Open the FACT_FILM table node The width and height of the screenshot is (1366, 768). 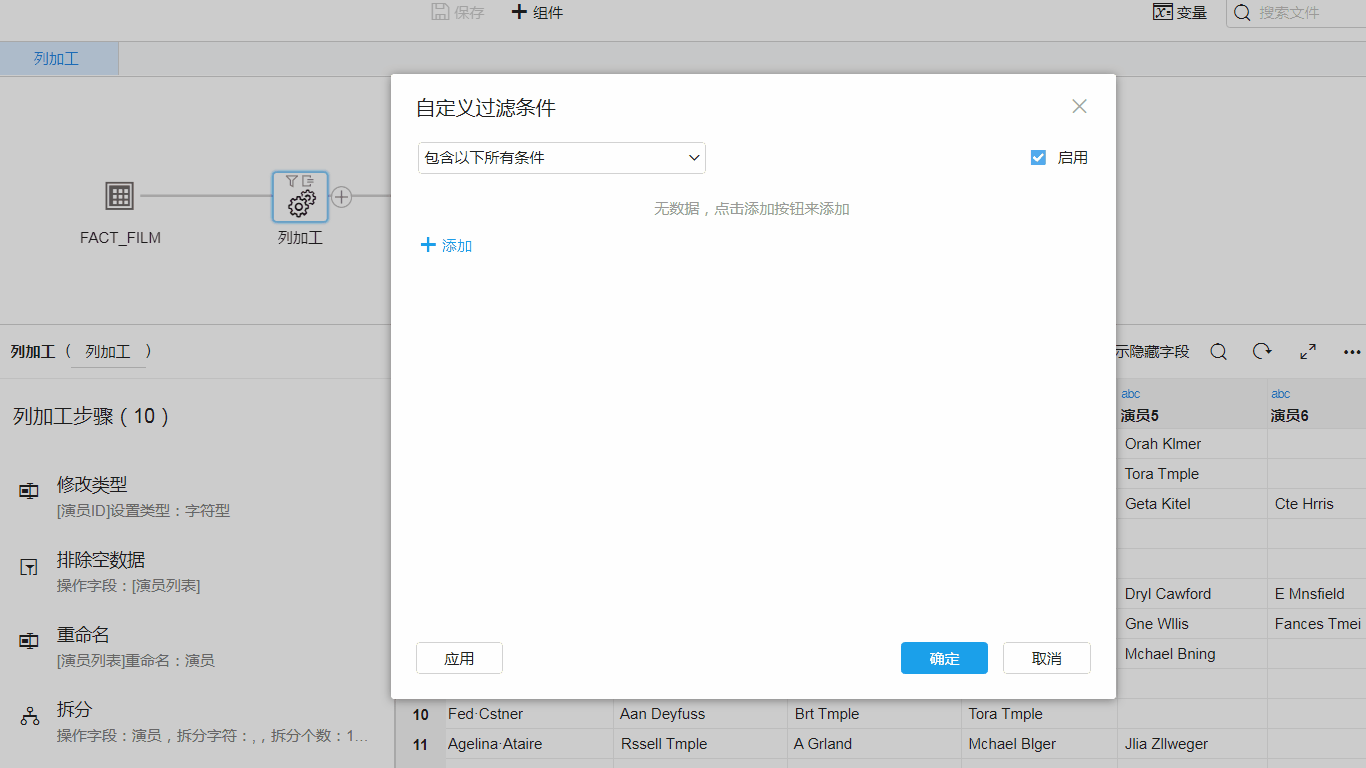(120, 198)
